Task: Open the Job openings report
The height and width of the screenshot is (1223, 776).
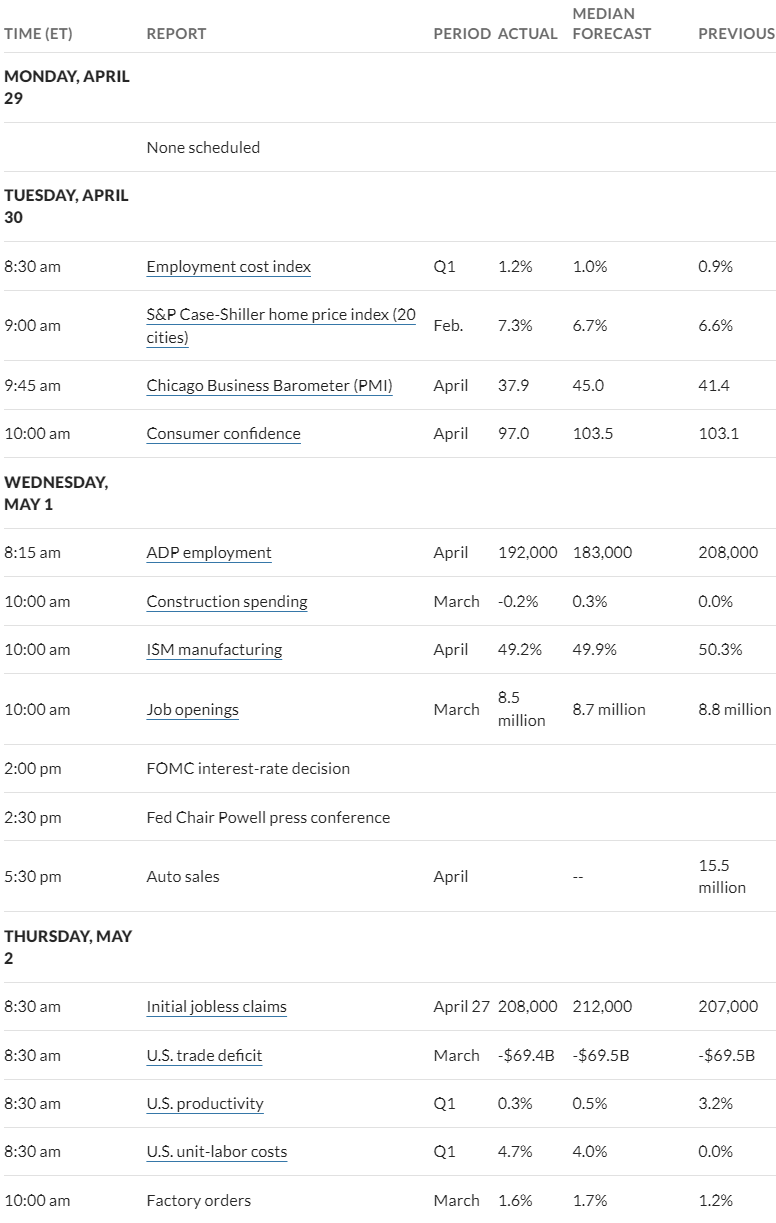Action: coord(192,710)
